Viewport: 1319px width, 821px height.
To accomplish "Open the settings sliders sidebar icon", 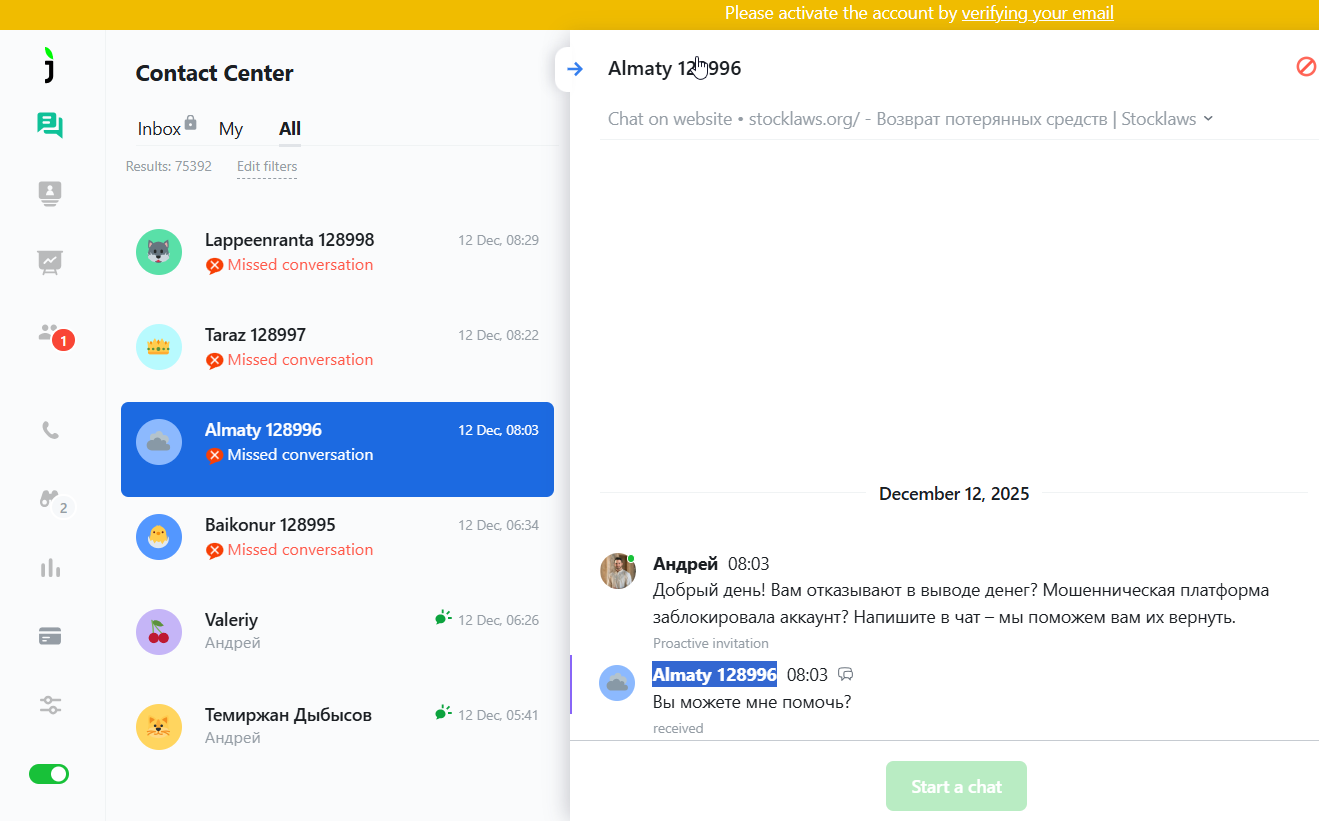I will point(50,705).
